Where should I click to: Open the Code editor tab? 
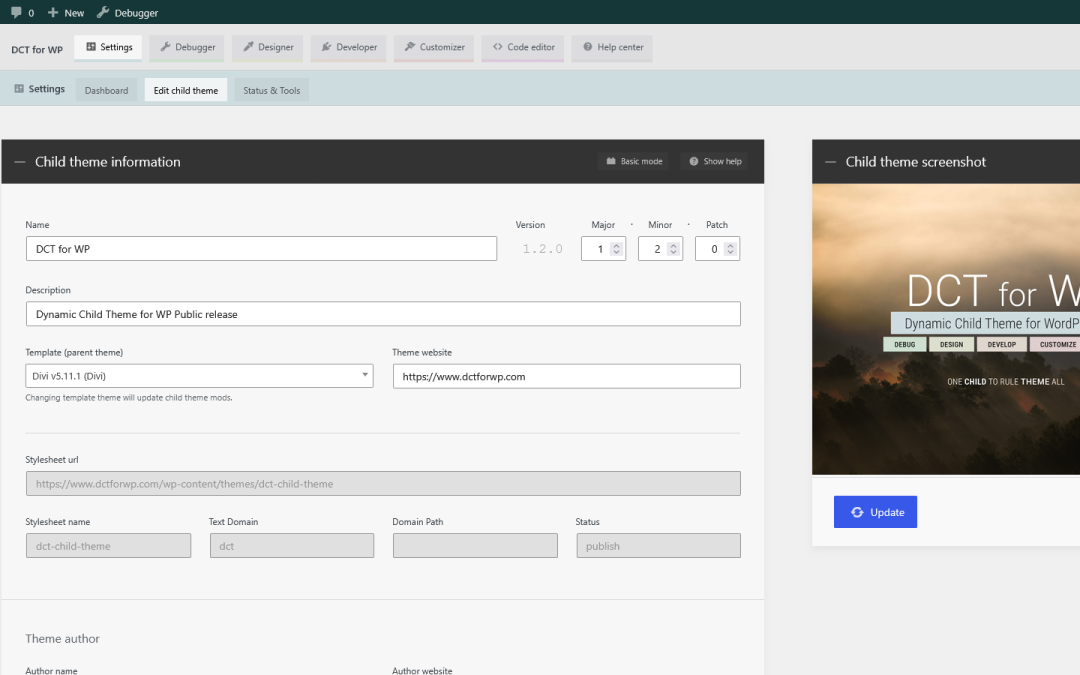pos(523,48)
